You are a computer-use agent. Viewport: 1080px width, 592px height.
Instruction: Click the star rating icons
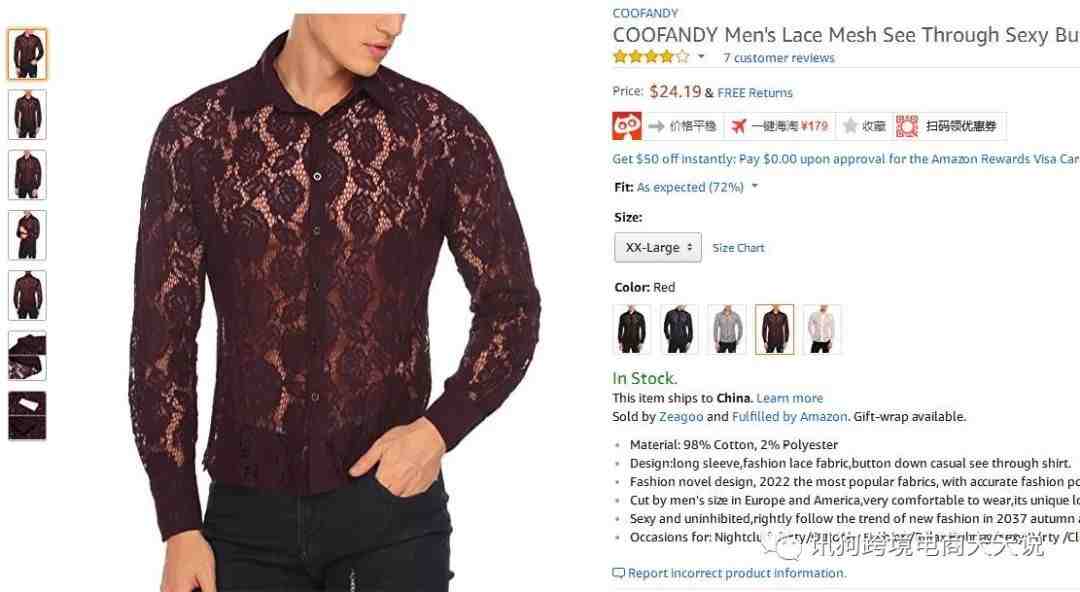coord(651,57)
